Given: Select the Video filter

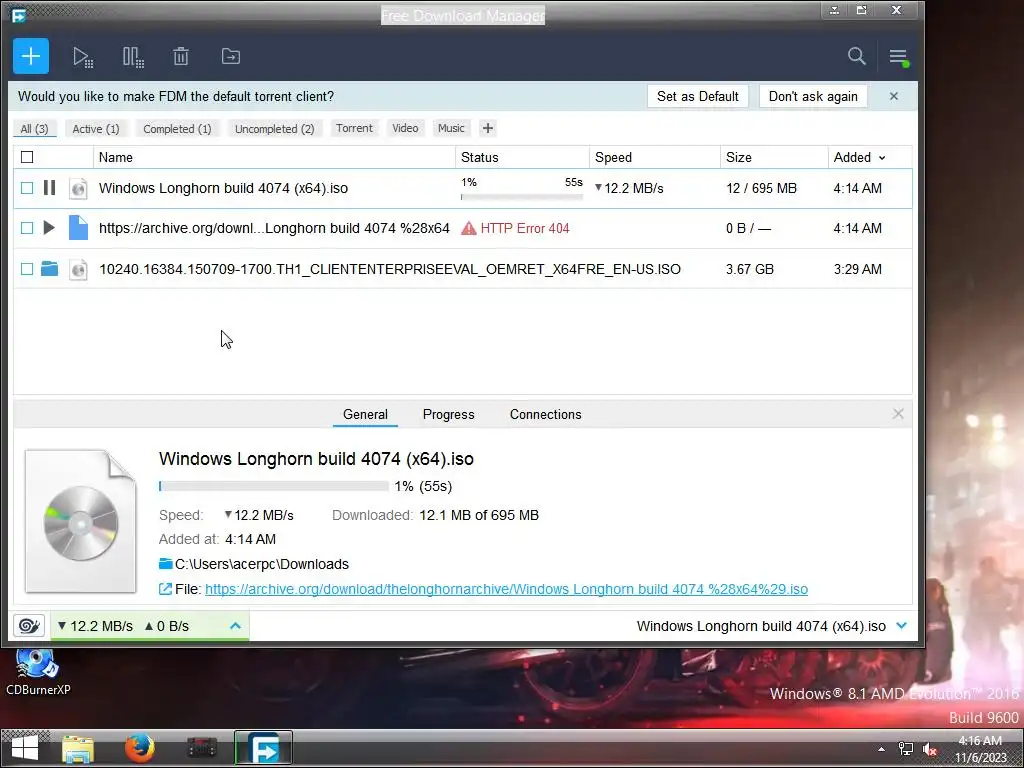Looking at the screenshot, I should [405, 128].
